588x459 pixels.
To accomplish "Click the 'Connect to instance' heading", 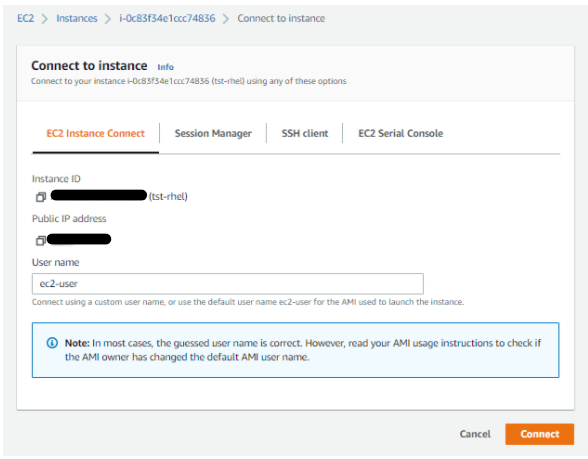I will pyautogui.click(x=89, y=66).
